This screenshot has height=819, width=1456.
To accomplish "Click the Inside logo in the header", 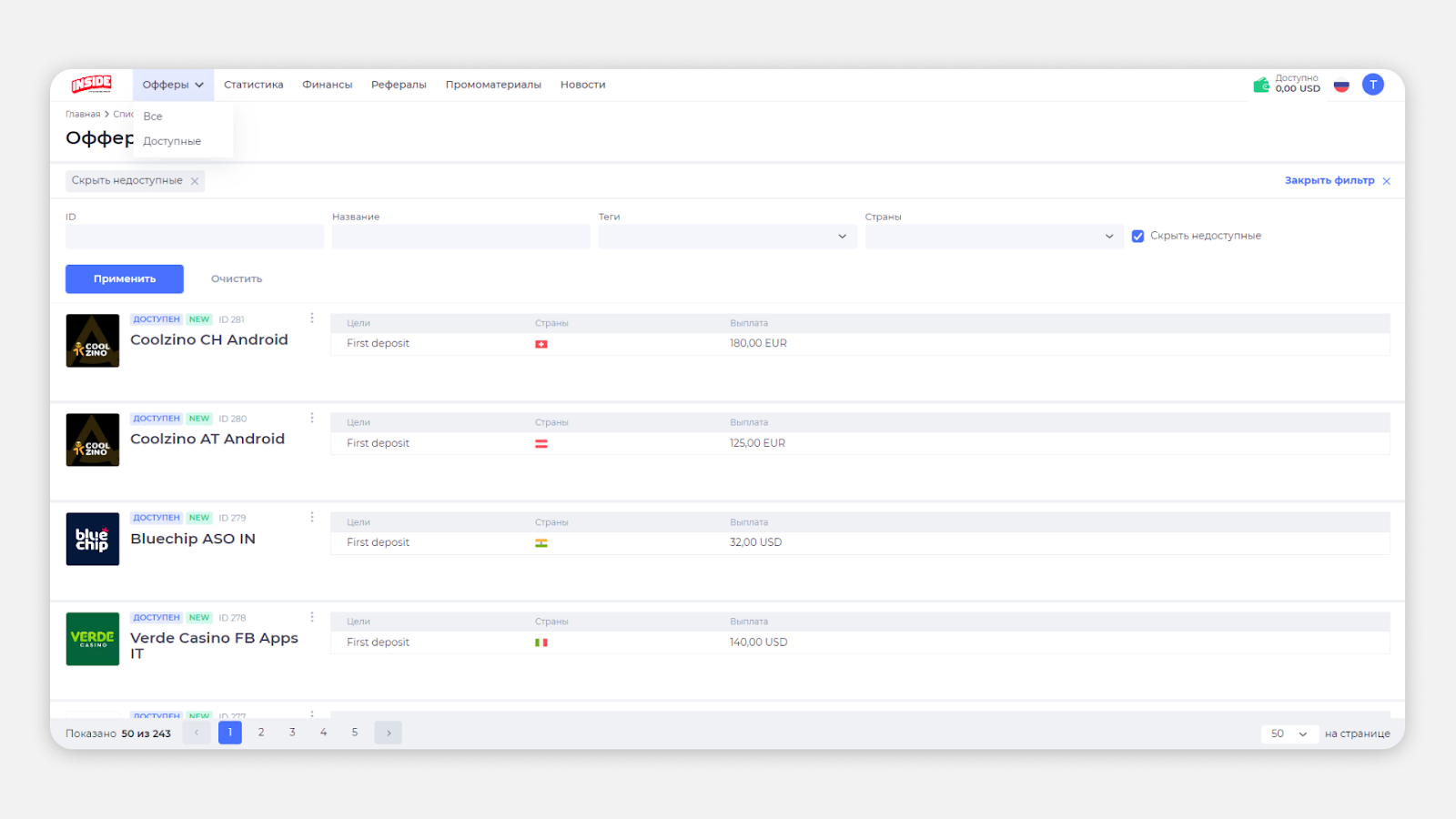I will coord(92,84).
